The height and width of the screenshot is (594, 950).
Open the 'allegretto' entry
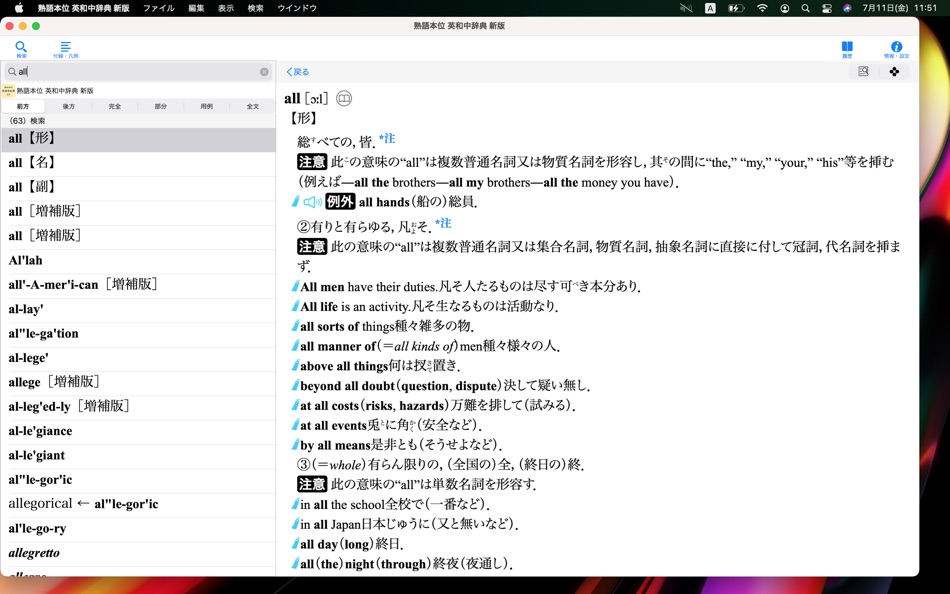pos(138,553)
